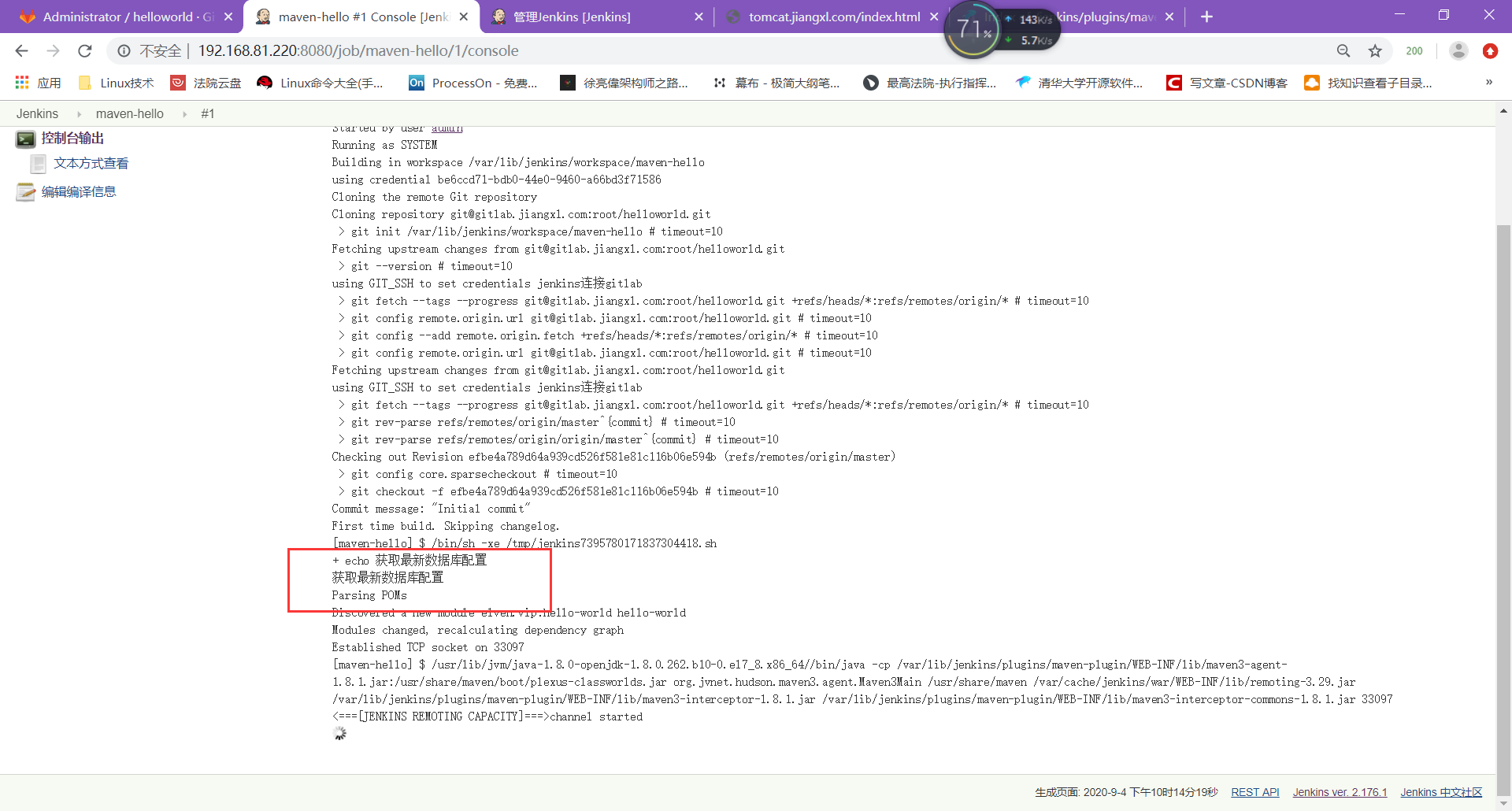Close the 管理Jenkins tab
Screen dimensions: 1512x811
(699, 17)
